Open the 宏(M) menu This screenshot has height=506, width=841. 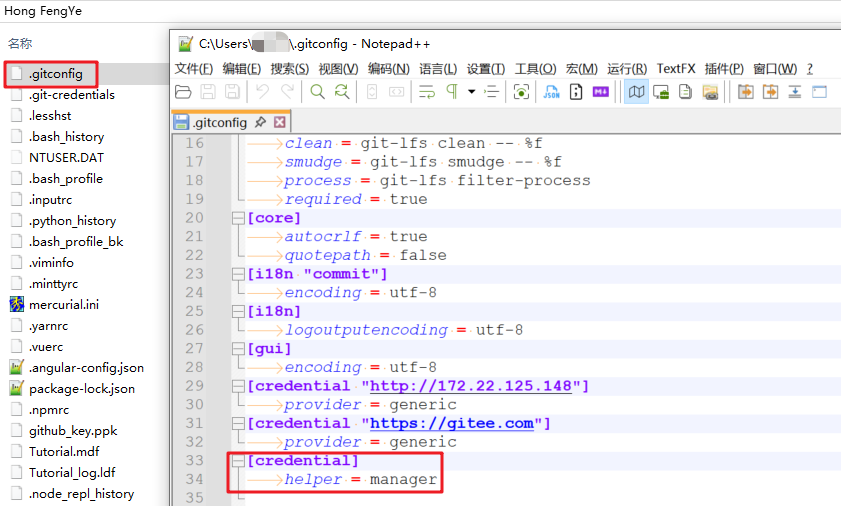tap(581, 69)
